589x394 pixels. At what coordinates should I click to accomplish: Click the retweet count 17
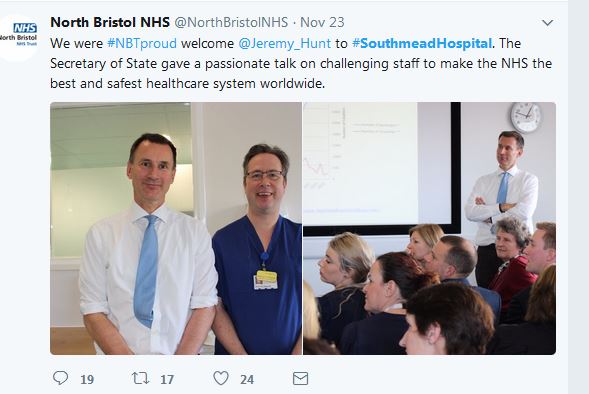click(167, 379)
